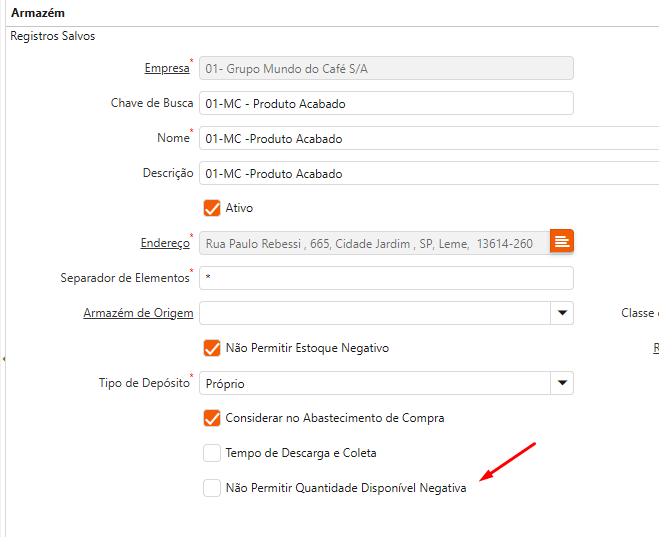The height and width of the screenshot is (537, 659).
Task: Enable Tempo de Descarga e Coleta
Action: pyautogui.click(x=211, y=453)
